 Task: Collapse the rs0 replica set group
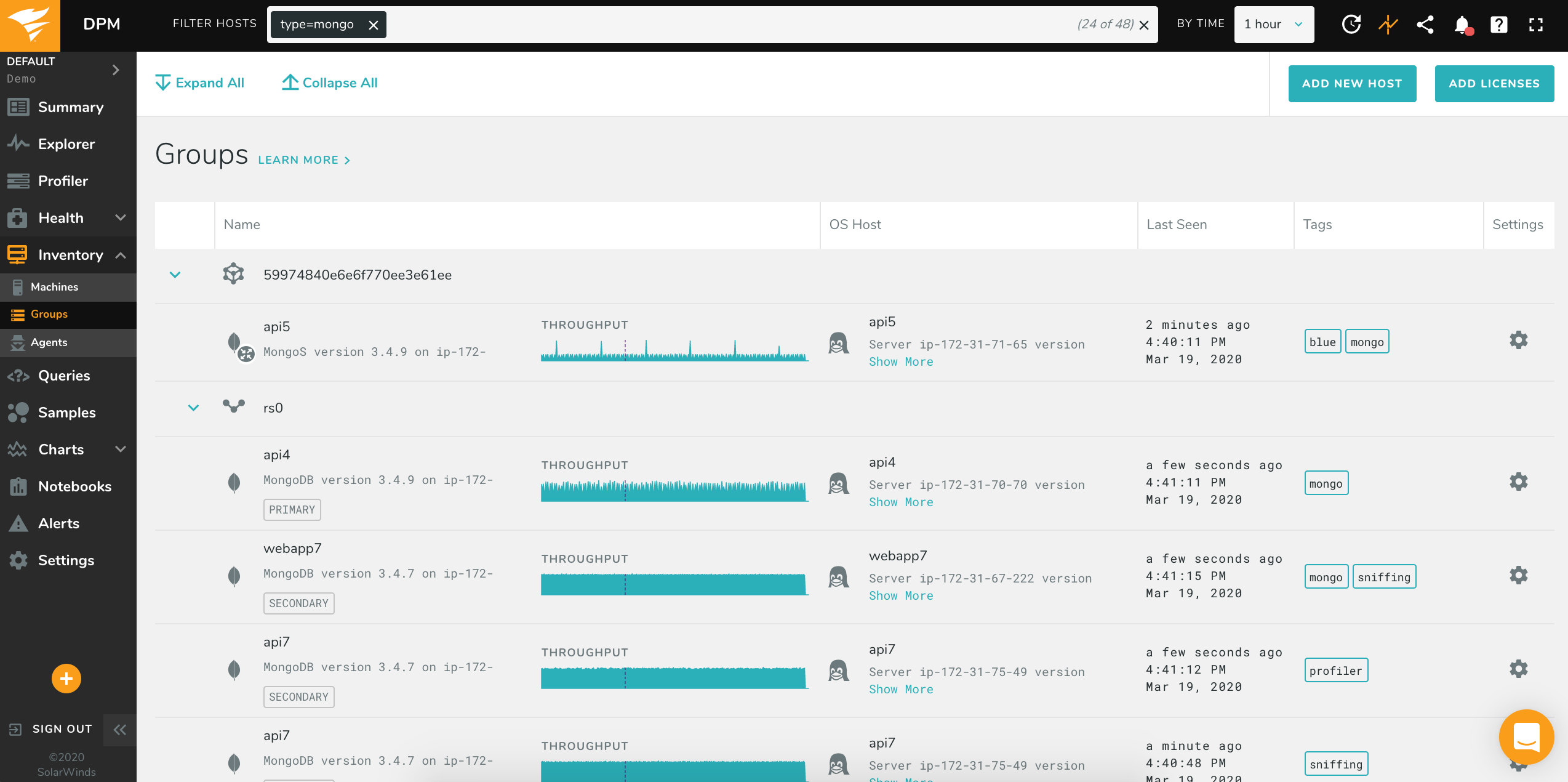click(193, 408)
